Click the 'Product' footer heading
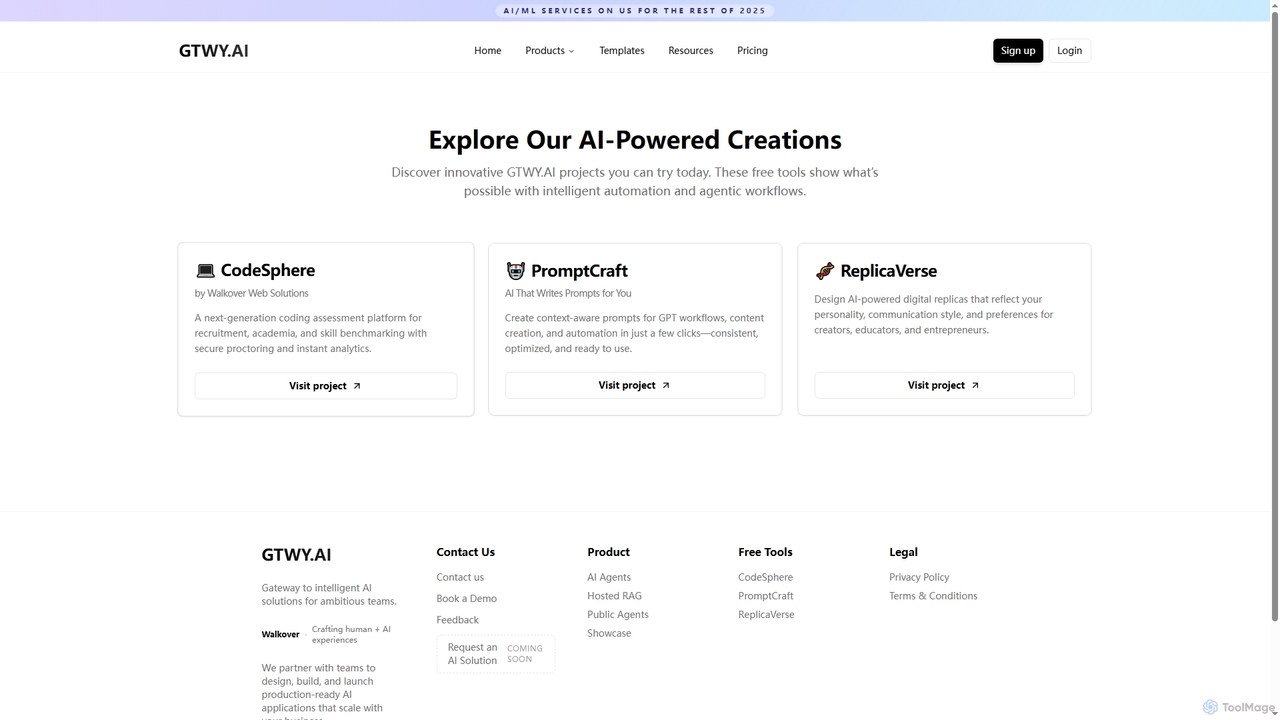The height and width of the screenshot is (720, 1280). (x=608, y=552)
